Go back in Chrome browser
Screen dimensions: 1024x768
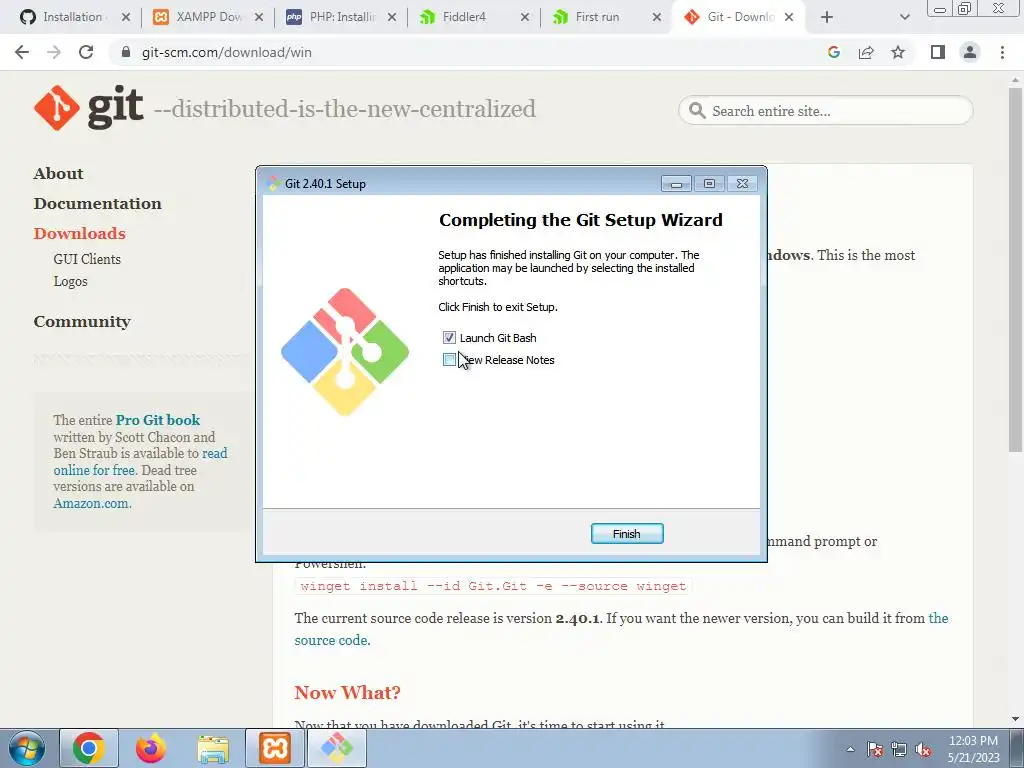coord(22,52)
